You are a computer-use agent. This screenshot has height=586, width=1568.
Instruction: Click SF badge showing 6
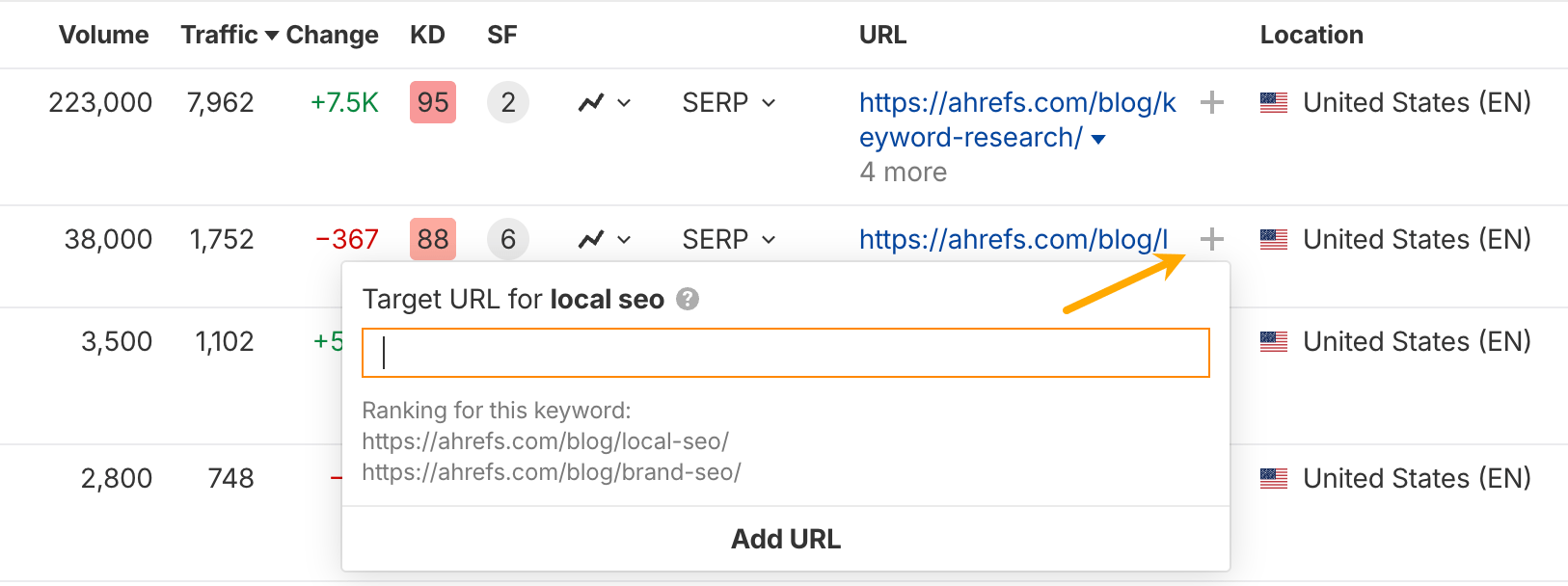pyautogui.click(x=508, y=239)
